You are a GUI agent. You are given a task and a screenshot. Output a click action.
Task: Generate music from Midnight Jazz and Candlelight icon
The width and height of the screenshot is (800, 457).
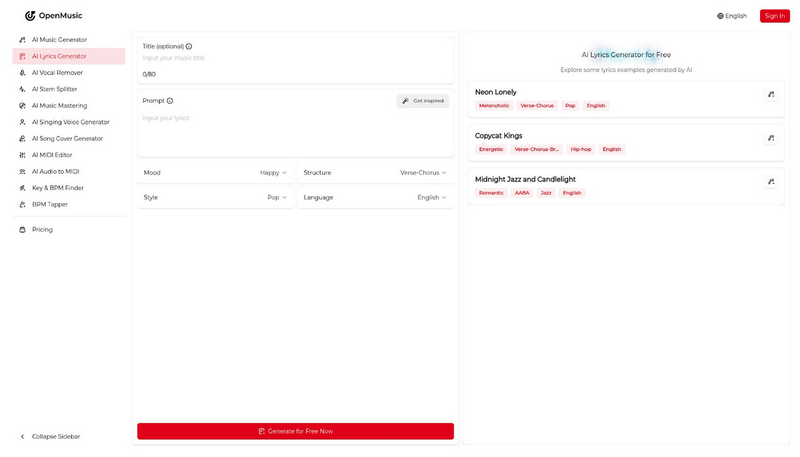(771, 182)
